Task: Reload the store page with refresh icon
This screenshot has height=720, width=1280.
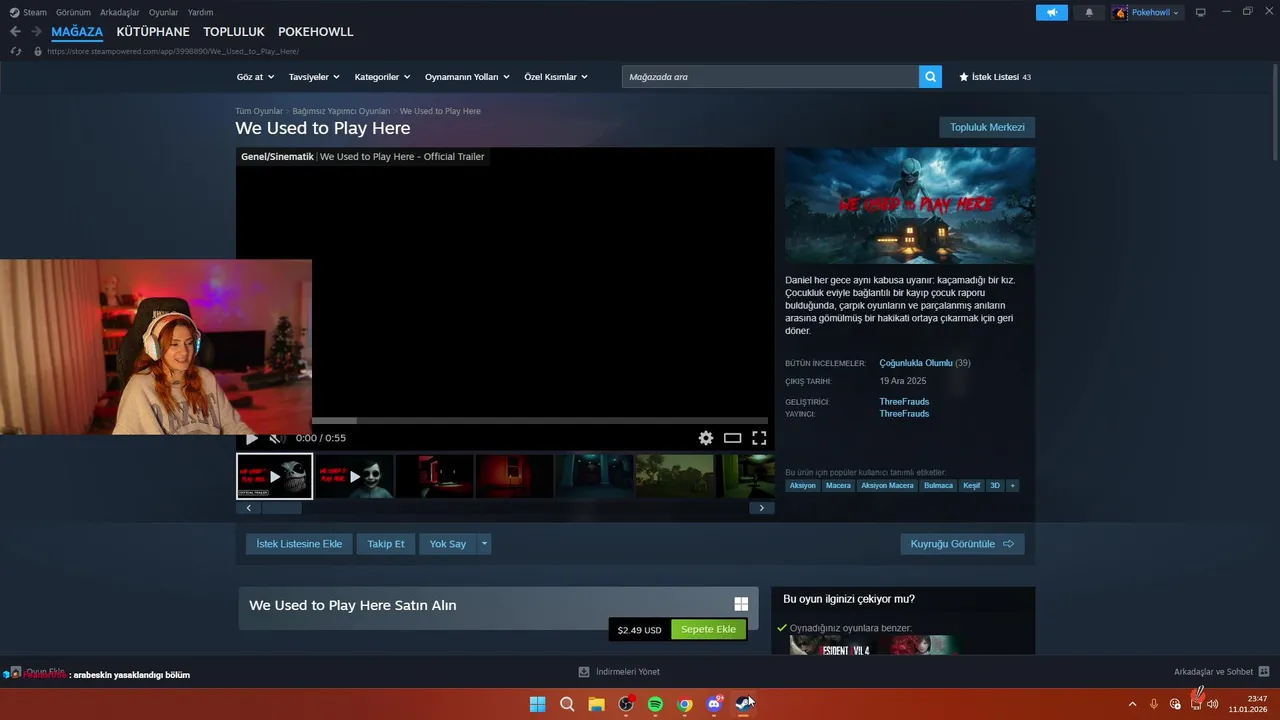Action: [x=15, y=51]
